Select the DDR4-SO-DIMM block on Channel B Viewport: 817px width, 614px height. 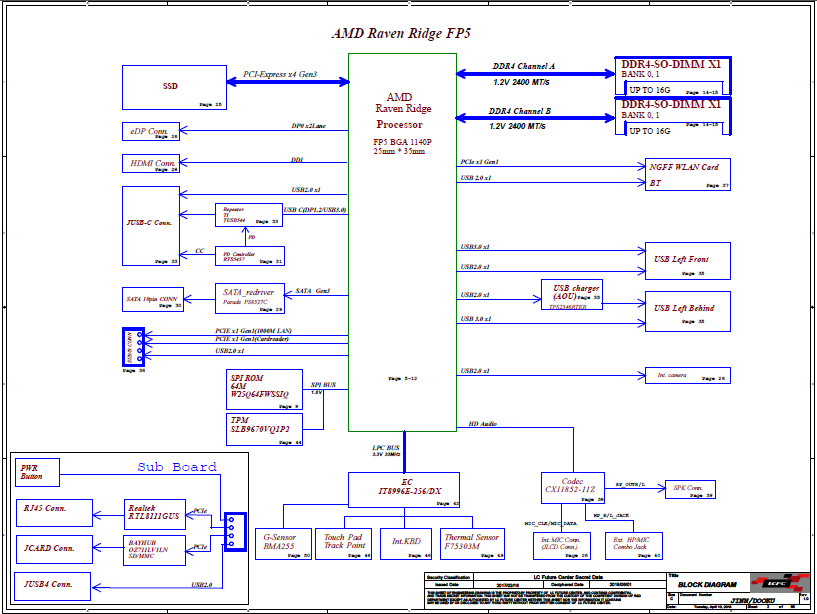[673, 116]
